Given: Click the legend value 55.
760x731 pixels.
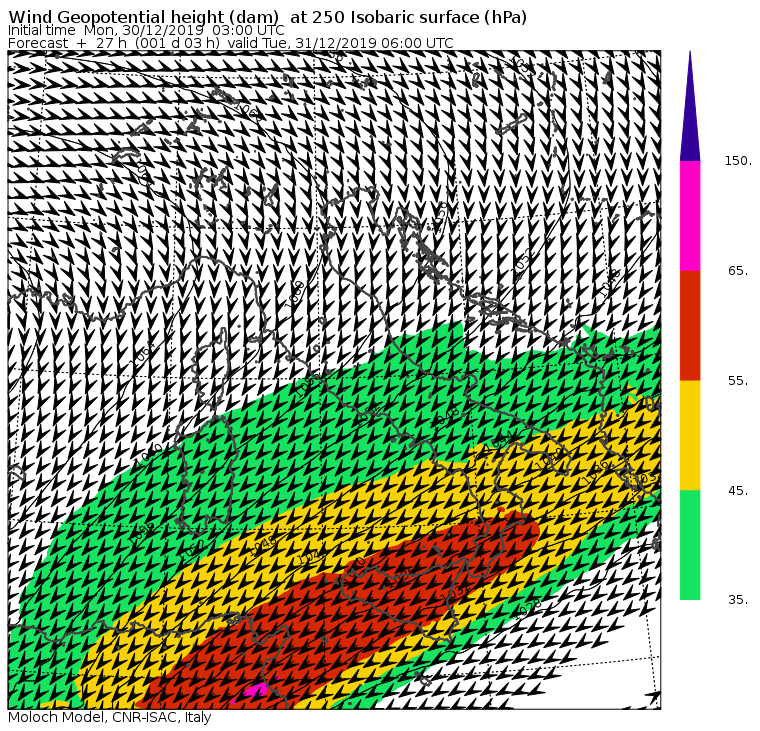Looking at the screenshot, I should click(738, 381).
